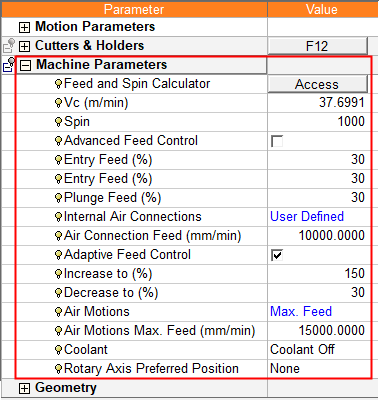This screenshot has width=379, height=400.
Task: Open Feed and Spin Calculator via Access button
Action: point(318,84)
